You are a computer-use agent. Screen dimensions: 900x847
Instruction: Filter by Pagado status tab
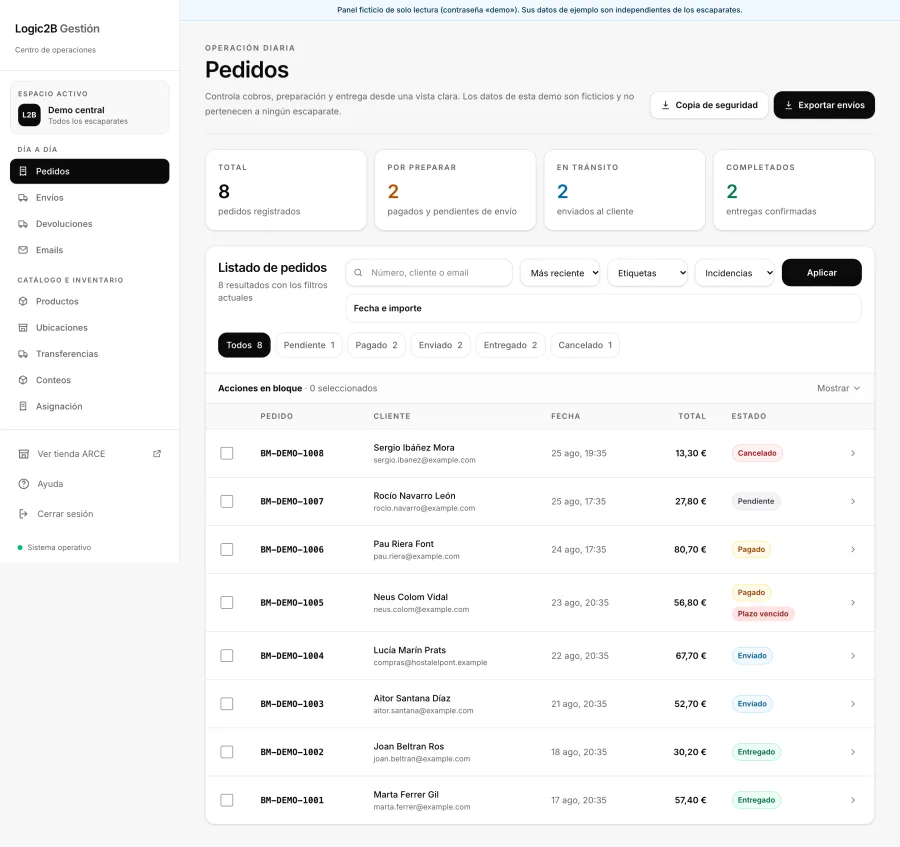[376, 345]
